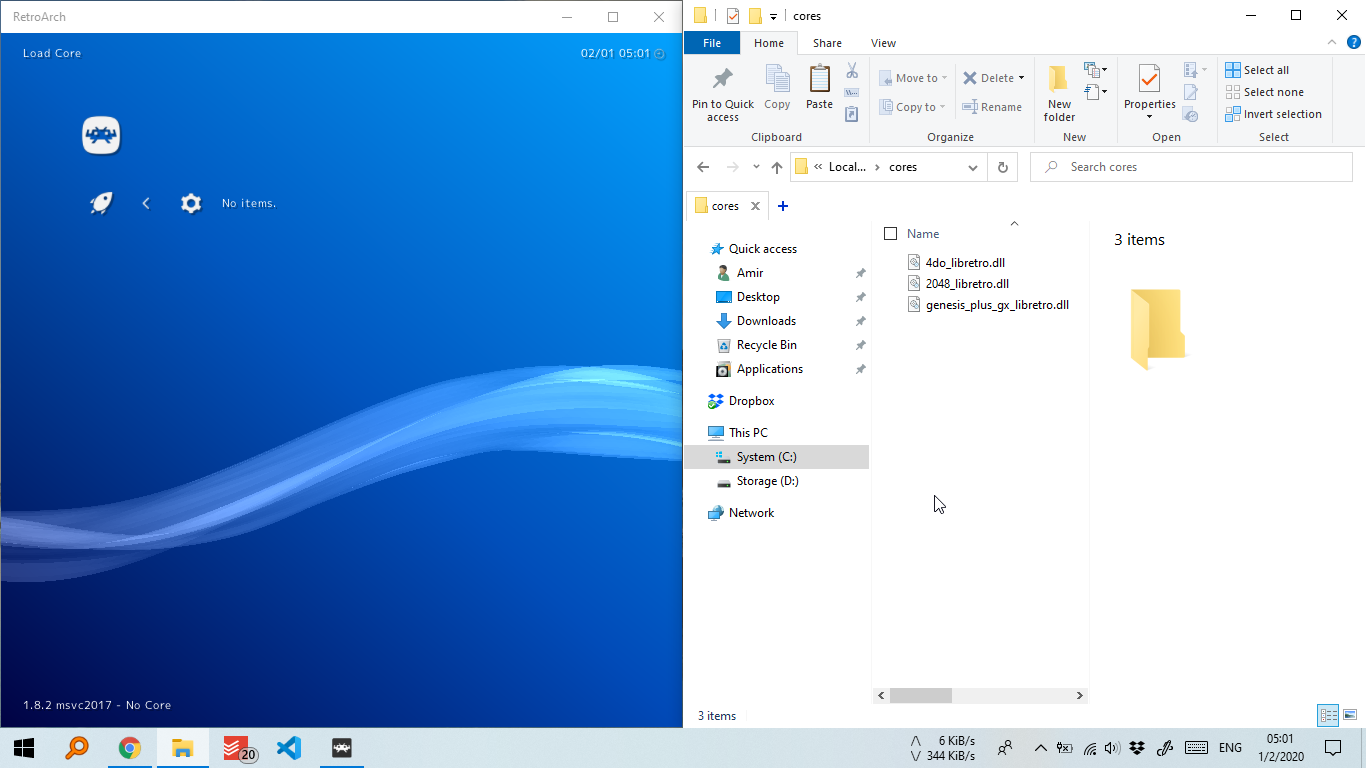Viewport: 1366px width, 768px height.
Task: Open genesis_plus_gx_libretro.dll file
Action: point(998,304)
